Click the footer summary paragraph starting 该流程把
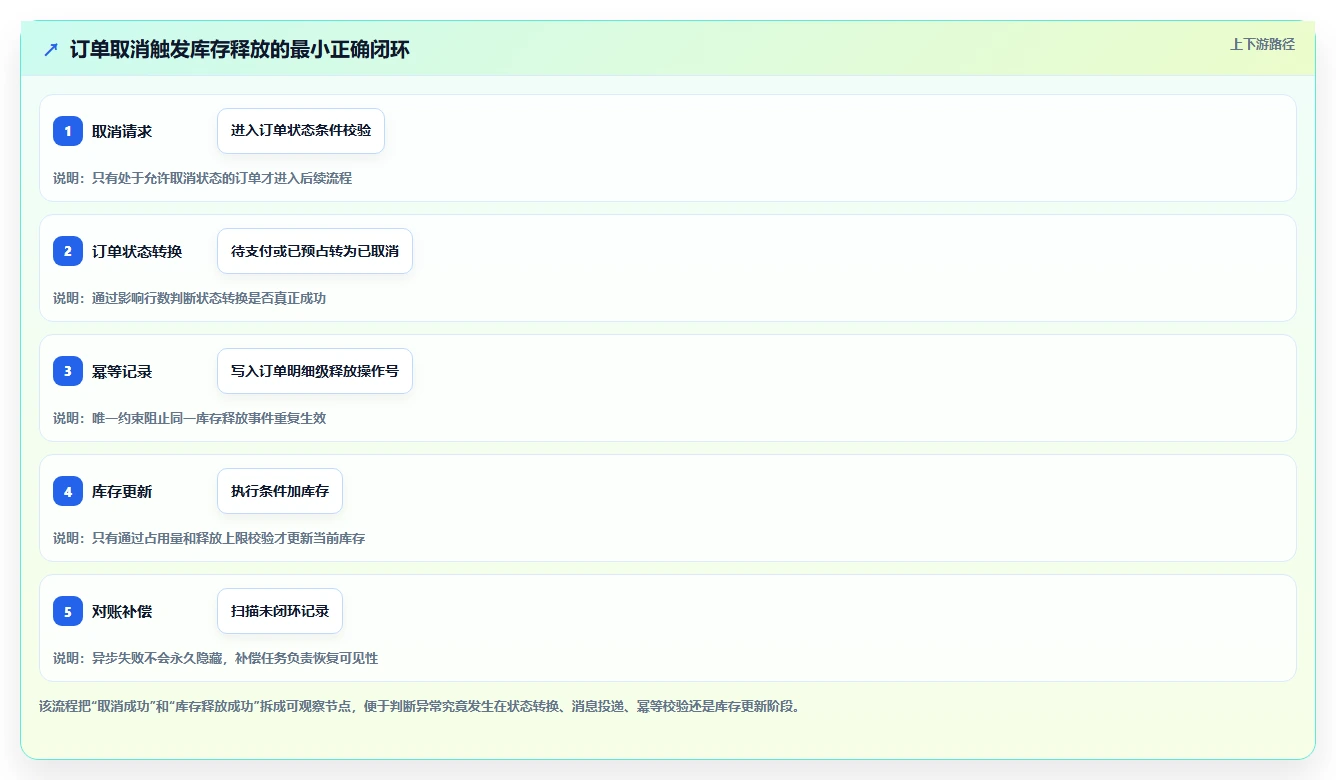This screenshot has height=780, width=1336. point(420,706)
